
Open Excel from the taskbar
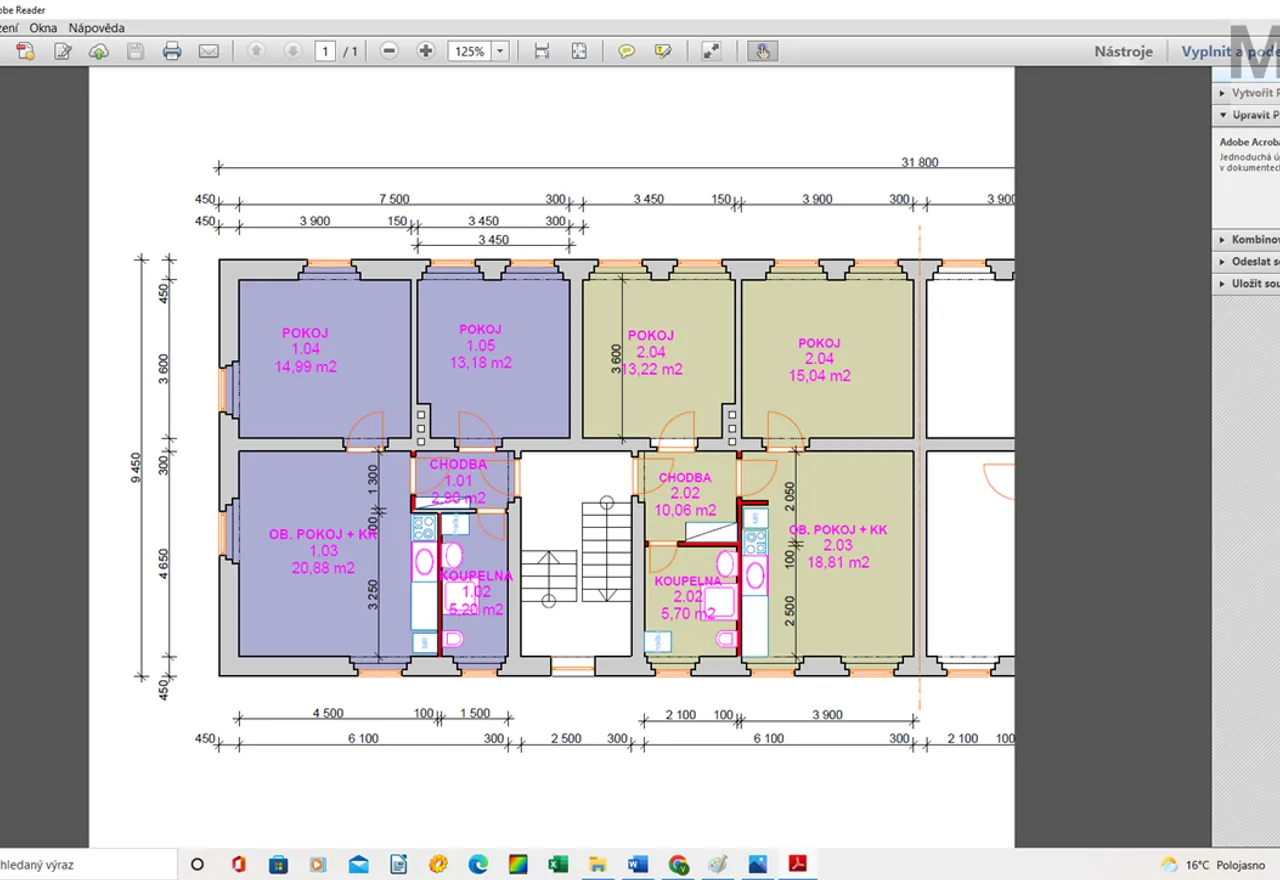[x=558, y=864]
